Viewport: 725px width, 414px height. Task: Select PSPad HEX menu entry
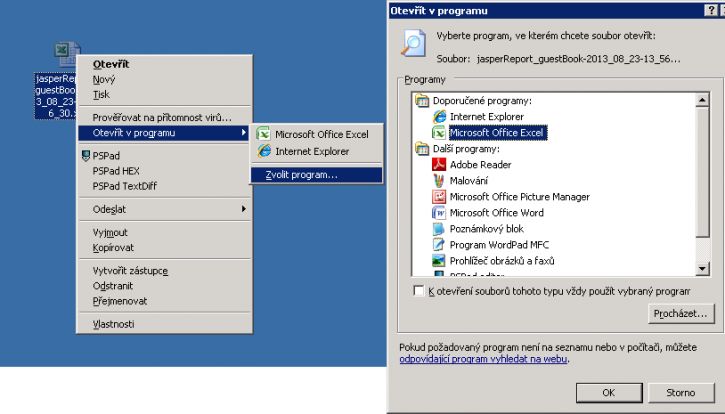pos(164,171)
